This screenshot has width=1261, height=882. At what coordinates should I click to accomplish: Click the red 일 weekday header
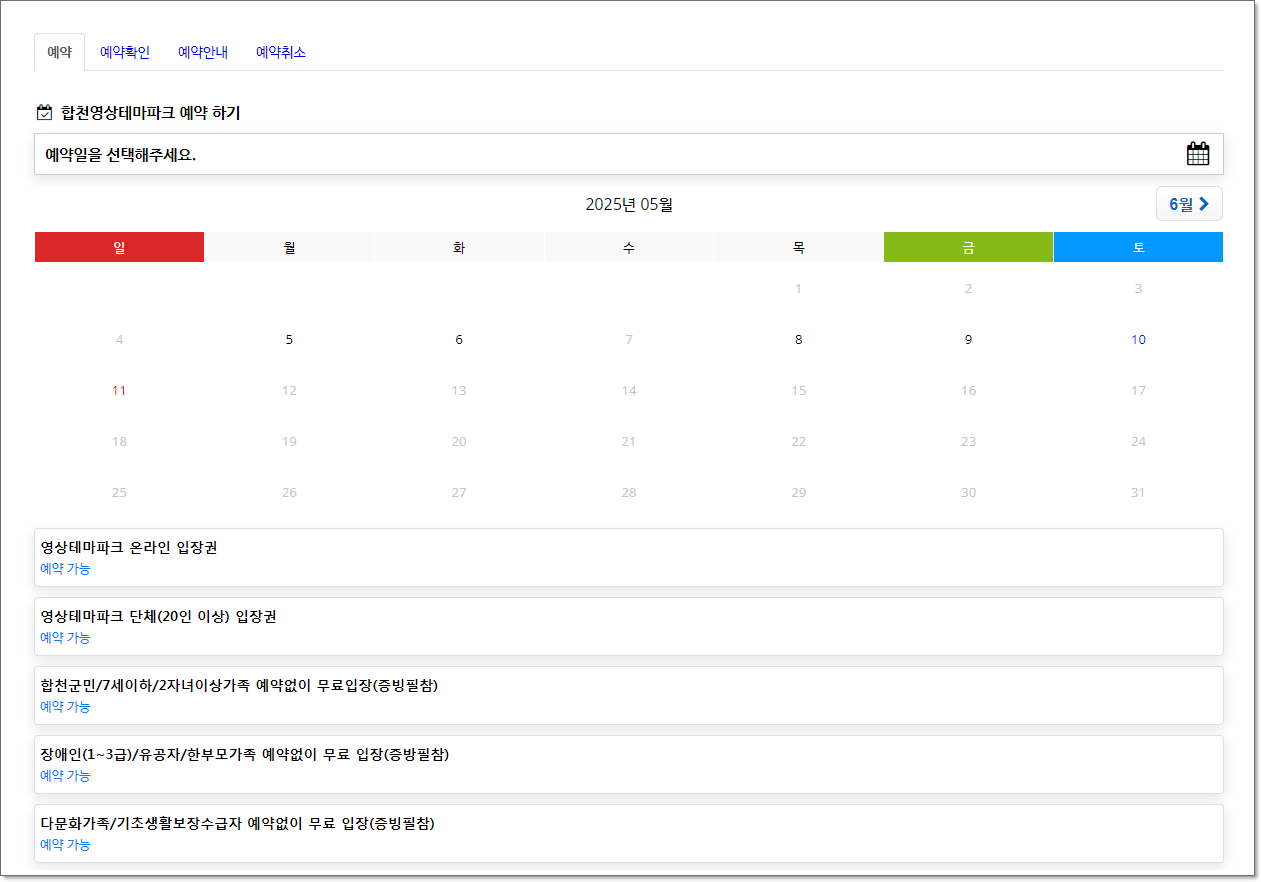pyautogui.click(x=119, y=247)
